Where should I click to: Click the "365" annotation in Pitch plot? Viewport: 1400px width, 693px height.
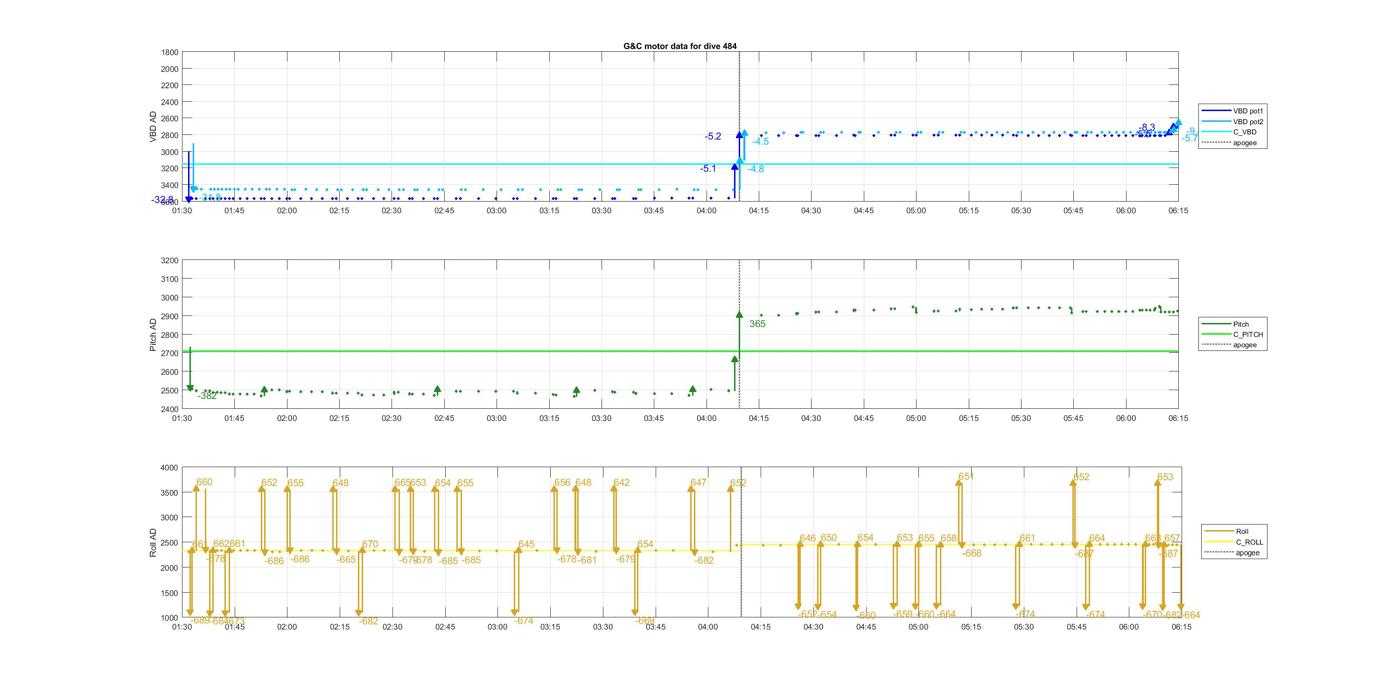pyautogui.click(x=757, y=324)
